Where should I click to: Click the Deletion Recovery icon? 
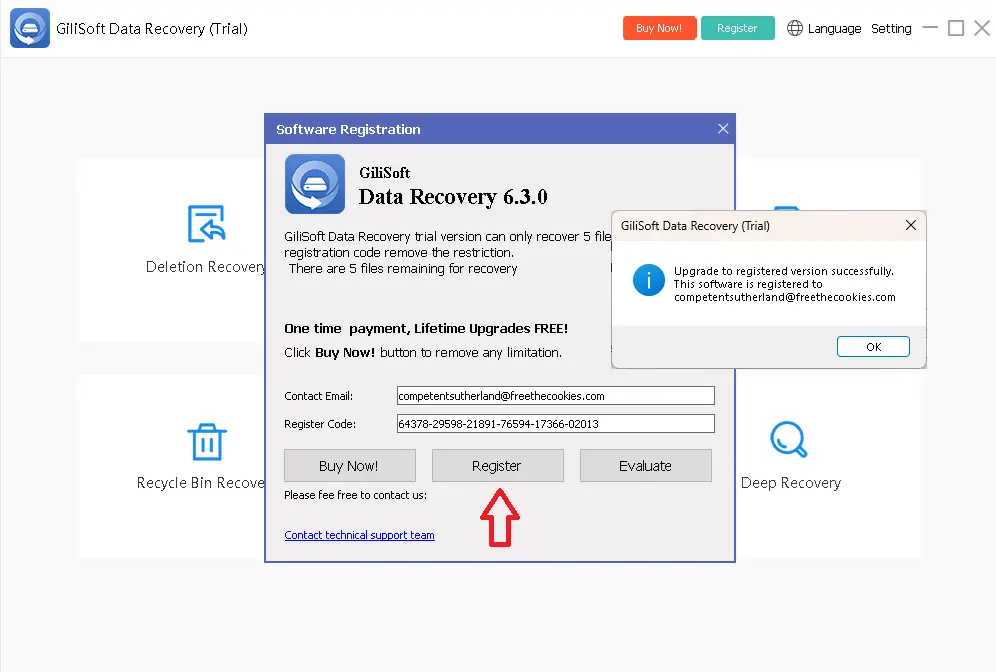coord(207,224)
